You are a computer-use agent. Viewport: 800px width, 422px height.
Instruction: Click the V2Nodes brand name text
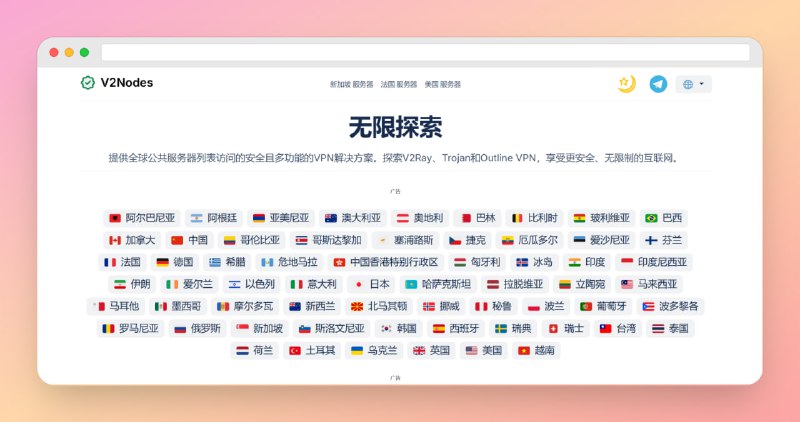127,83
